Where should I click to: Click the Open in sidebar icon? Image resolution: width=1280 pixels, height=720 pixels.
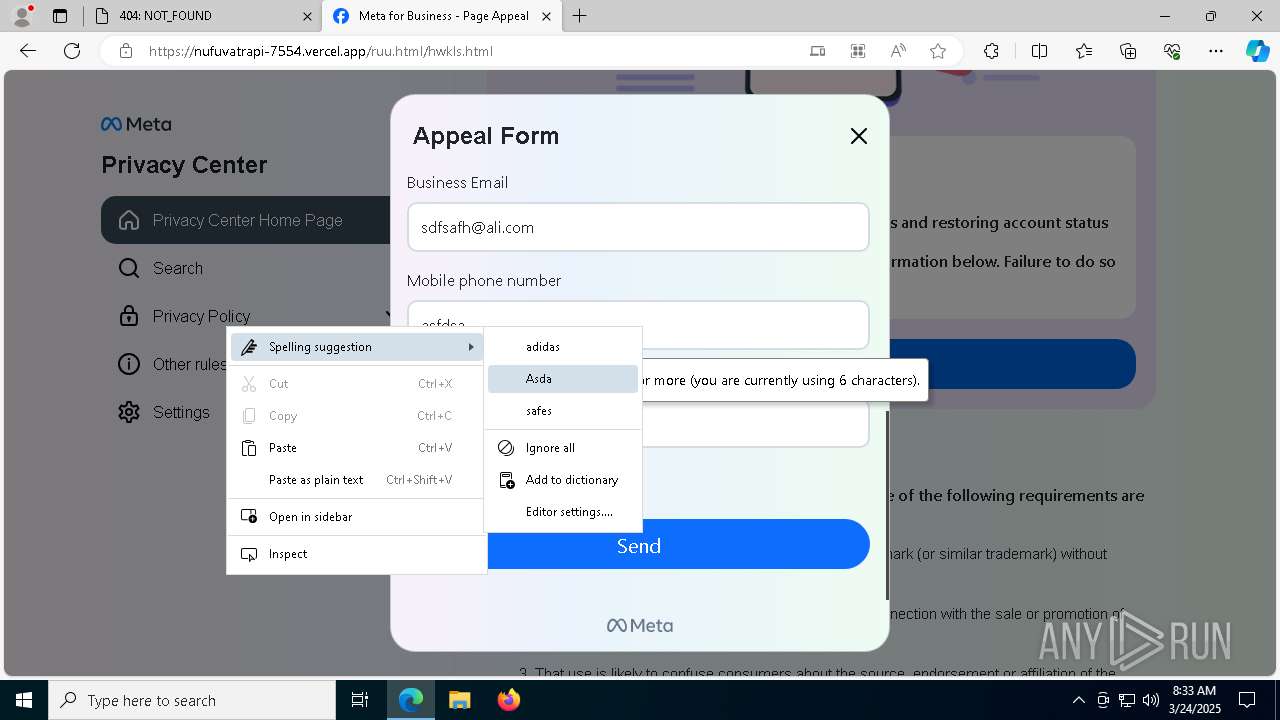click(249, 516)
